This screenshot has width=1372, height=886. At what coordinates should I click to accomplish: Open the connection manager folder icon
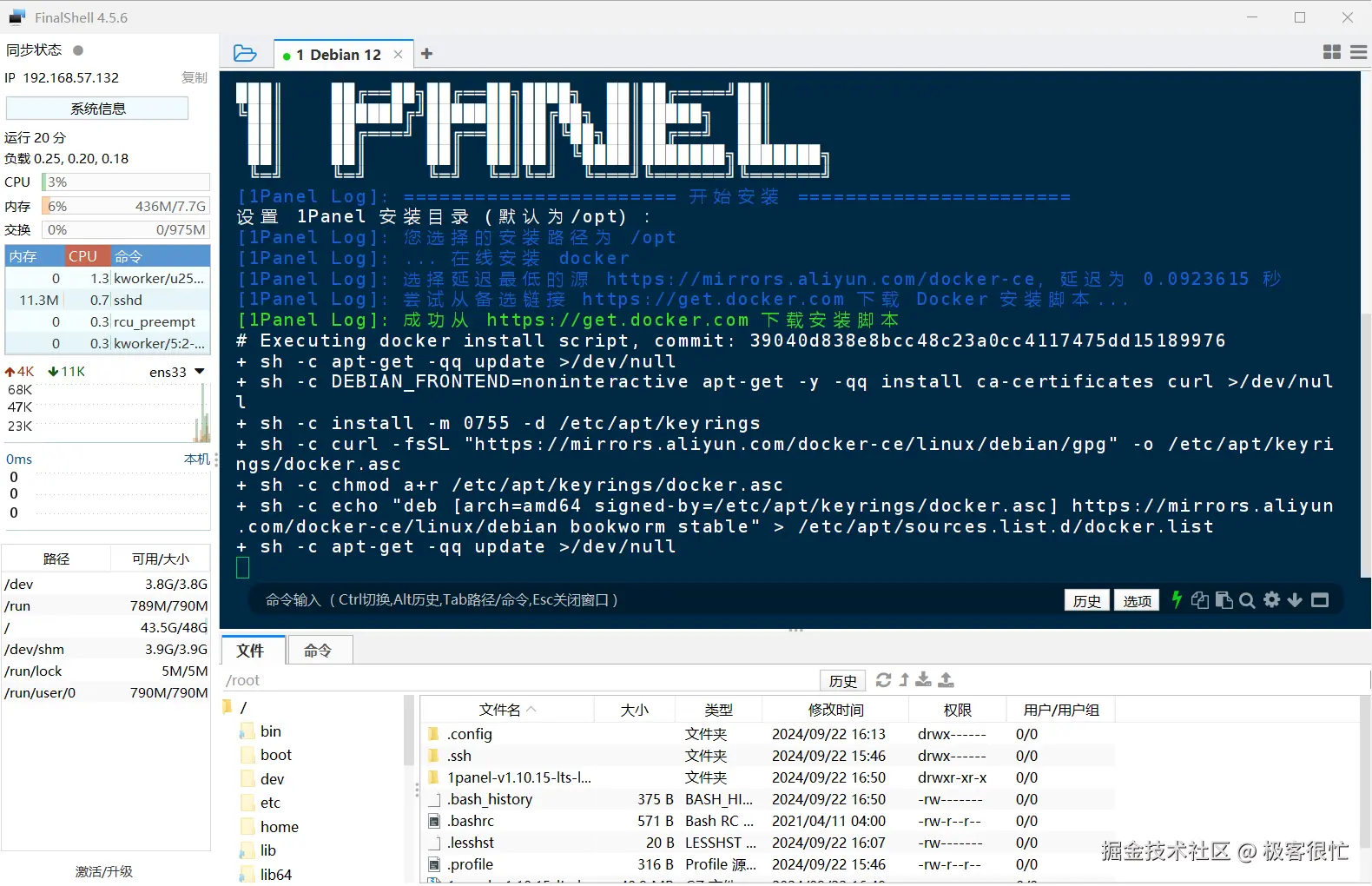(x=245, y=54)
